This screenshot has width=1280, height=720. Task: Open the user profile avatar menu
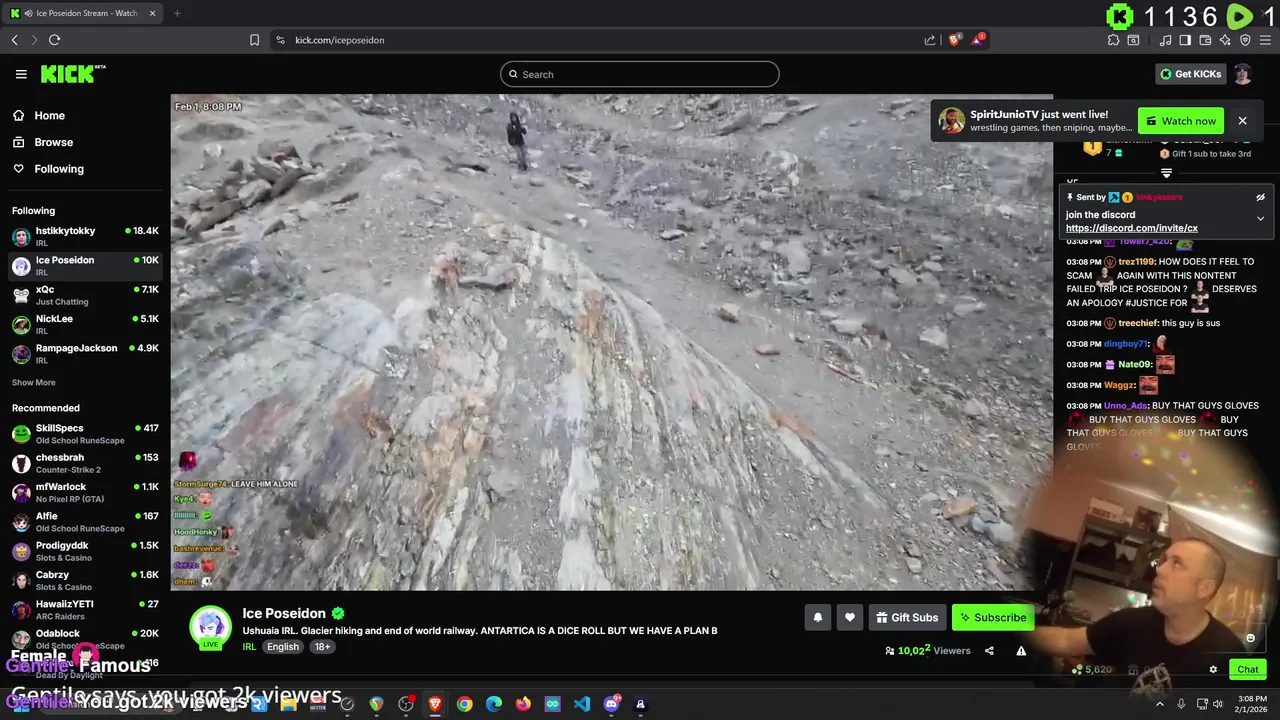1242,74
